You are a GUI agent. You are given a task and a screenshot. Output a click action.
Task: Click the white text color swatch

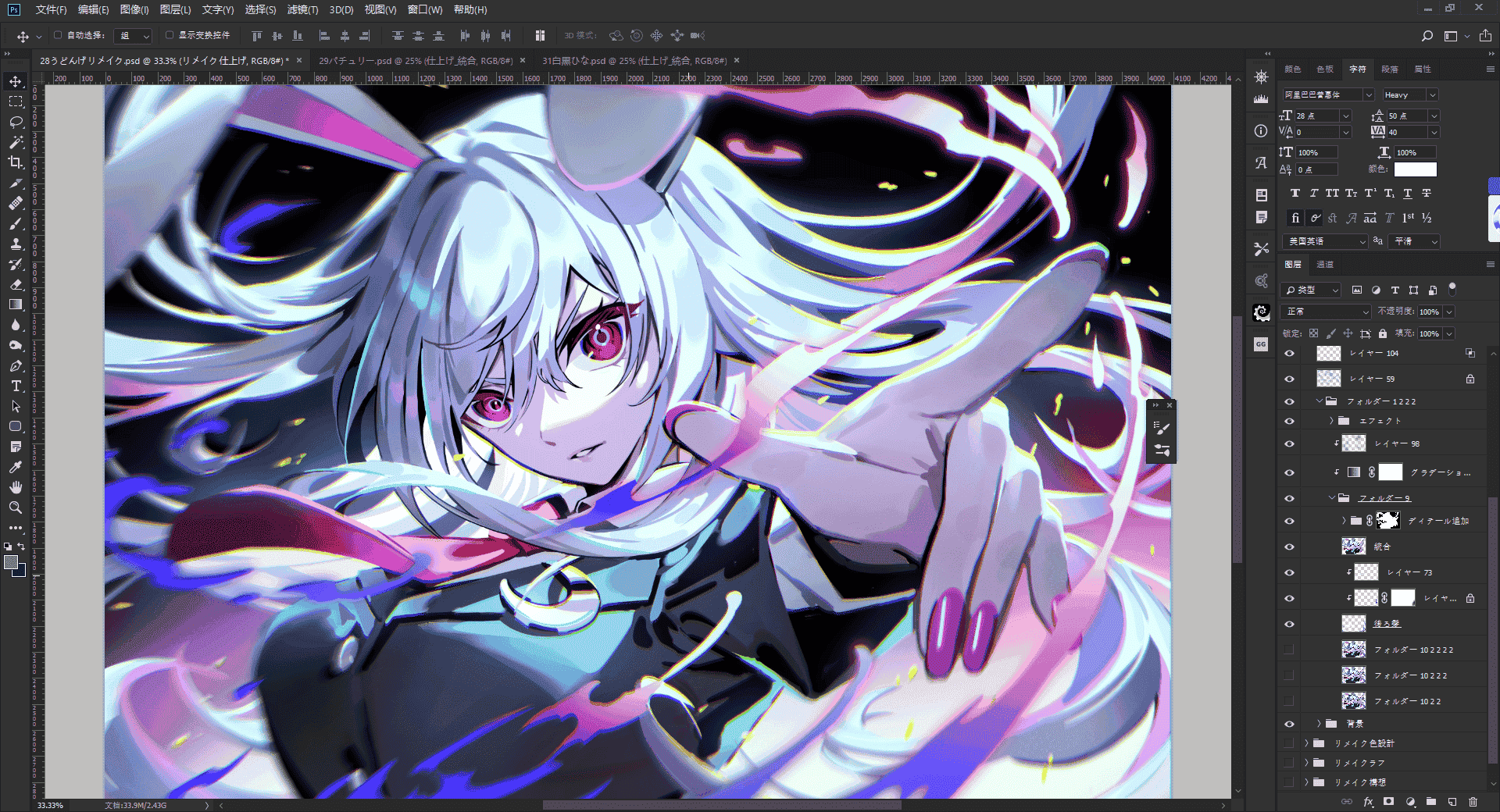1415,169
